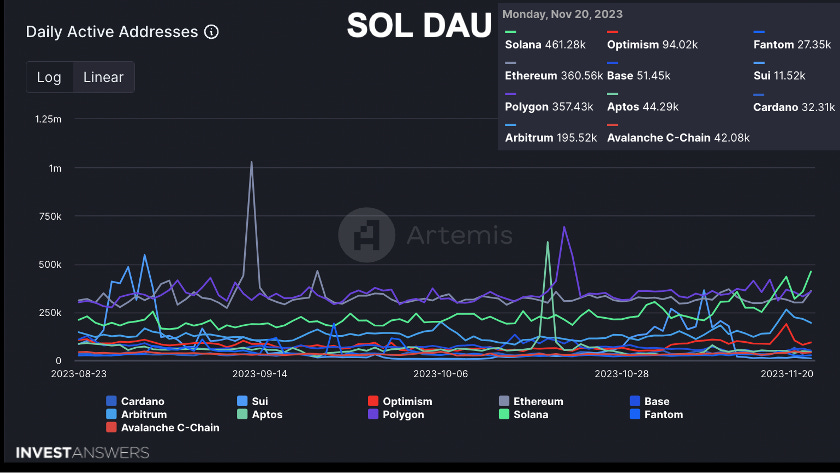Click the 2023-10-06 x-axis date
The height and width of the screenshot is (473, 840).
click(441, 373)
